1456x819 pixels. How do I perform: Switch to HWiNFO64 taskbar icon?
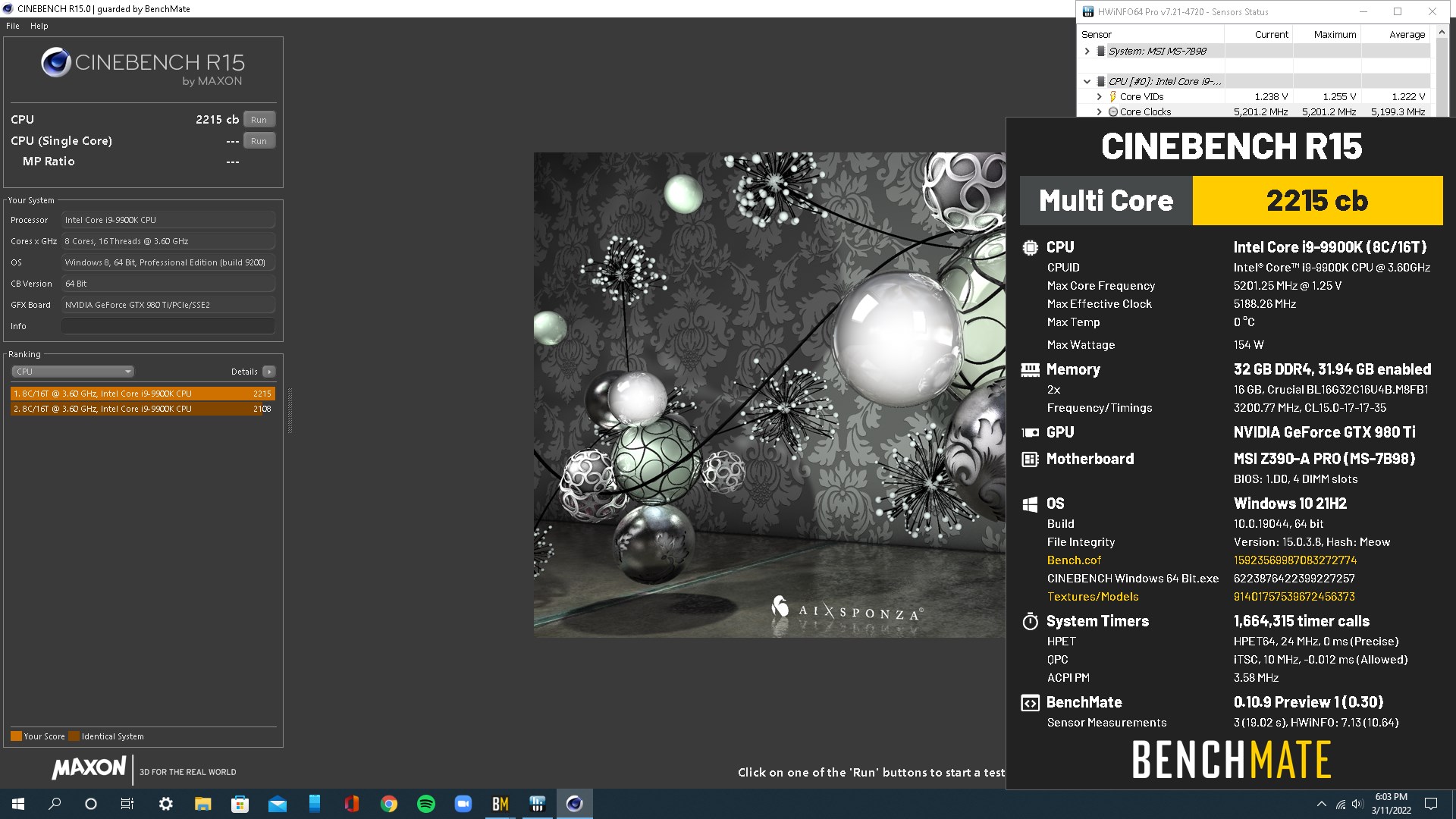click(x=537, y=804)
